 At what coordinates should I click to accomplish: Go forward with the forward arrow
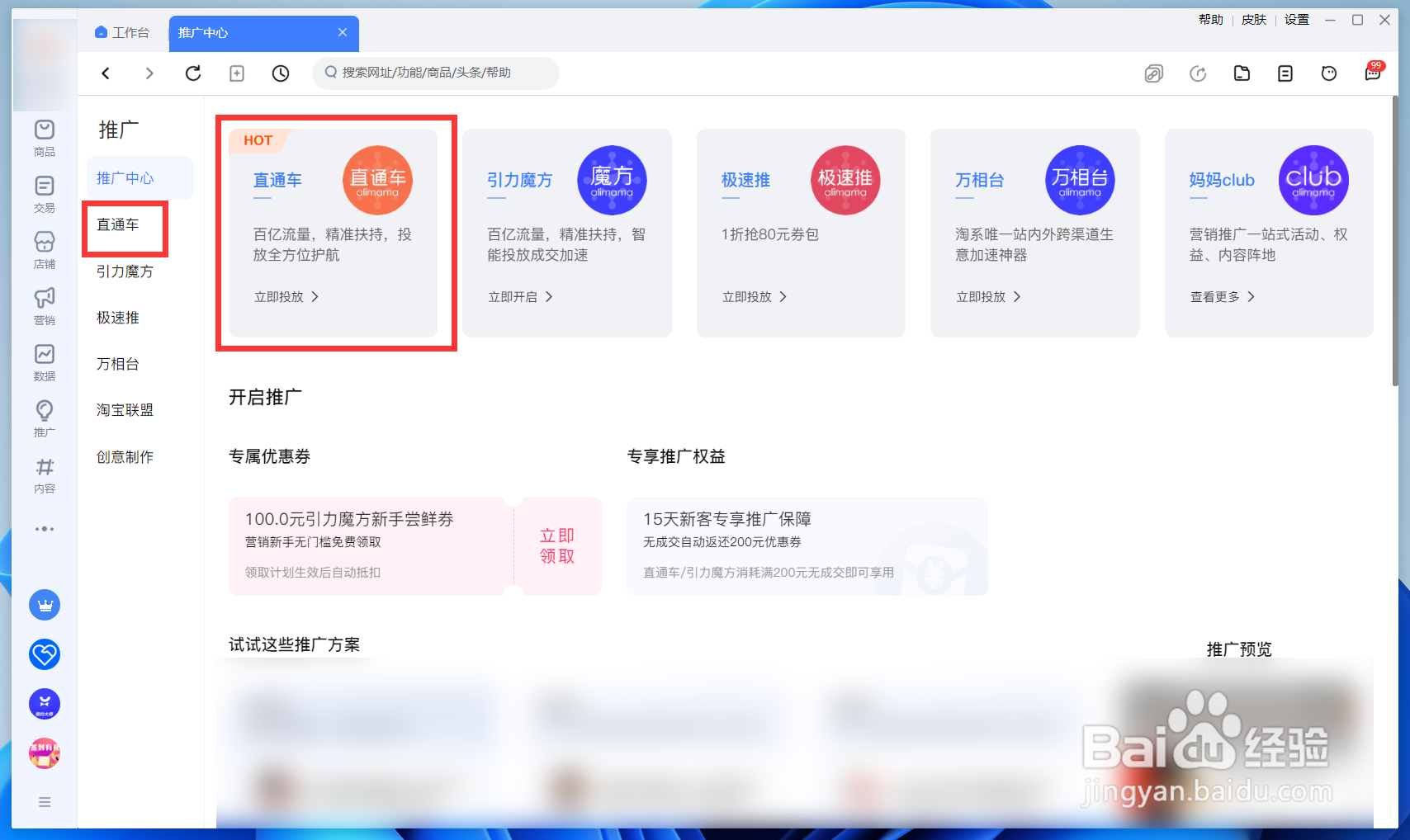(149, 73)
